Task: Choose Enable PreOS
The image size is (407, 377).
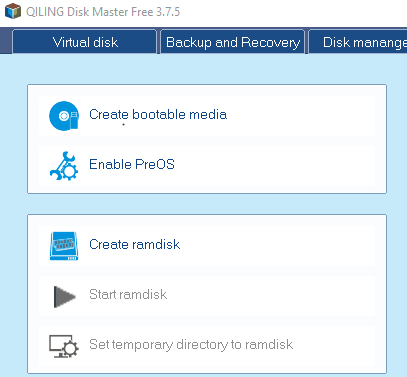Action: tap(207, 166)
